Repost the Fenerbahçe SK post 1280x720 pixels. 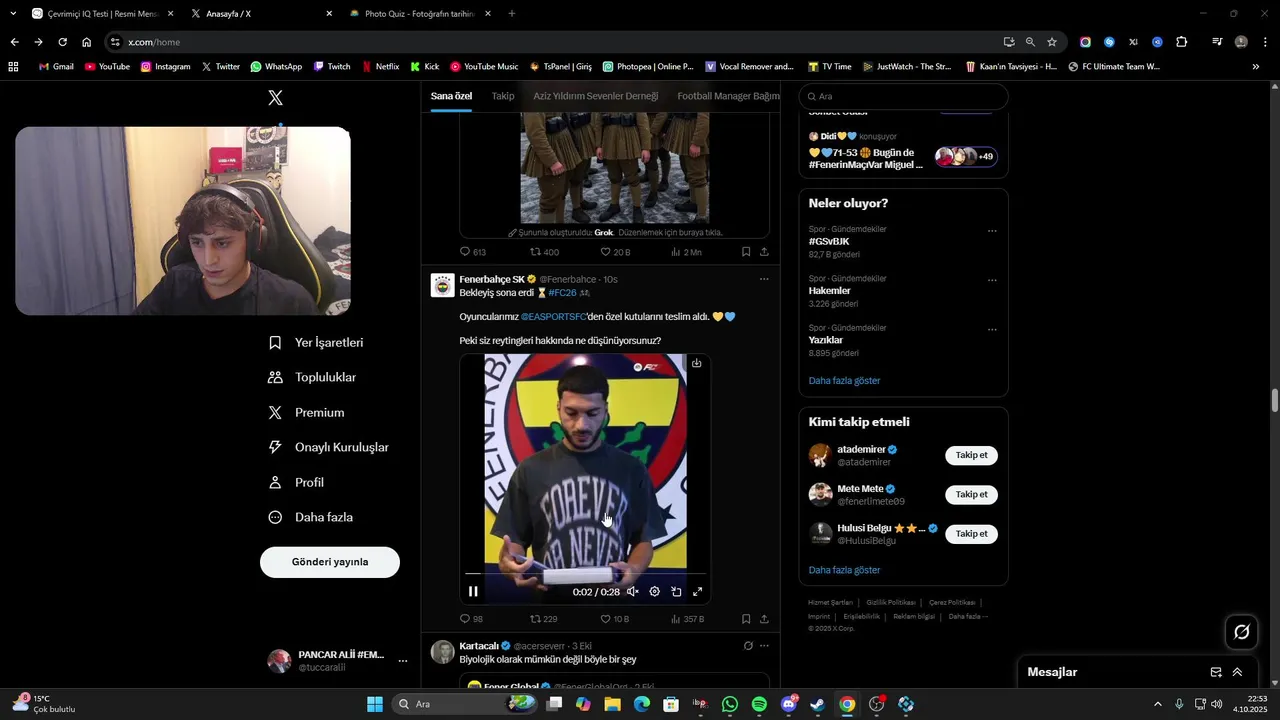(x=543, y=619)
